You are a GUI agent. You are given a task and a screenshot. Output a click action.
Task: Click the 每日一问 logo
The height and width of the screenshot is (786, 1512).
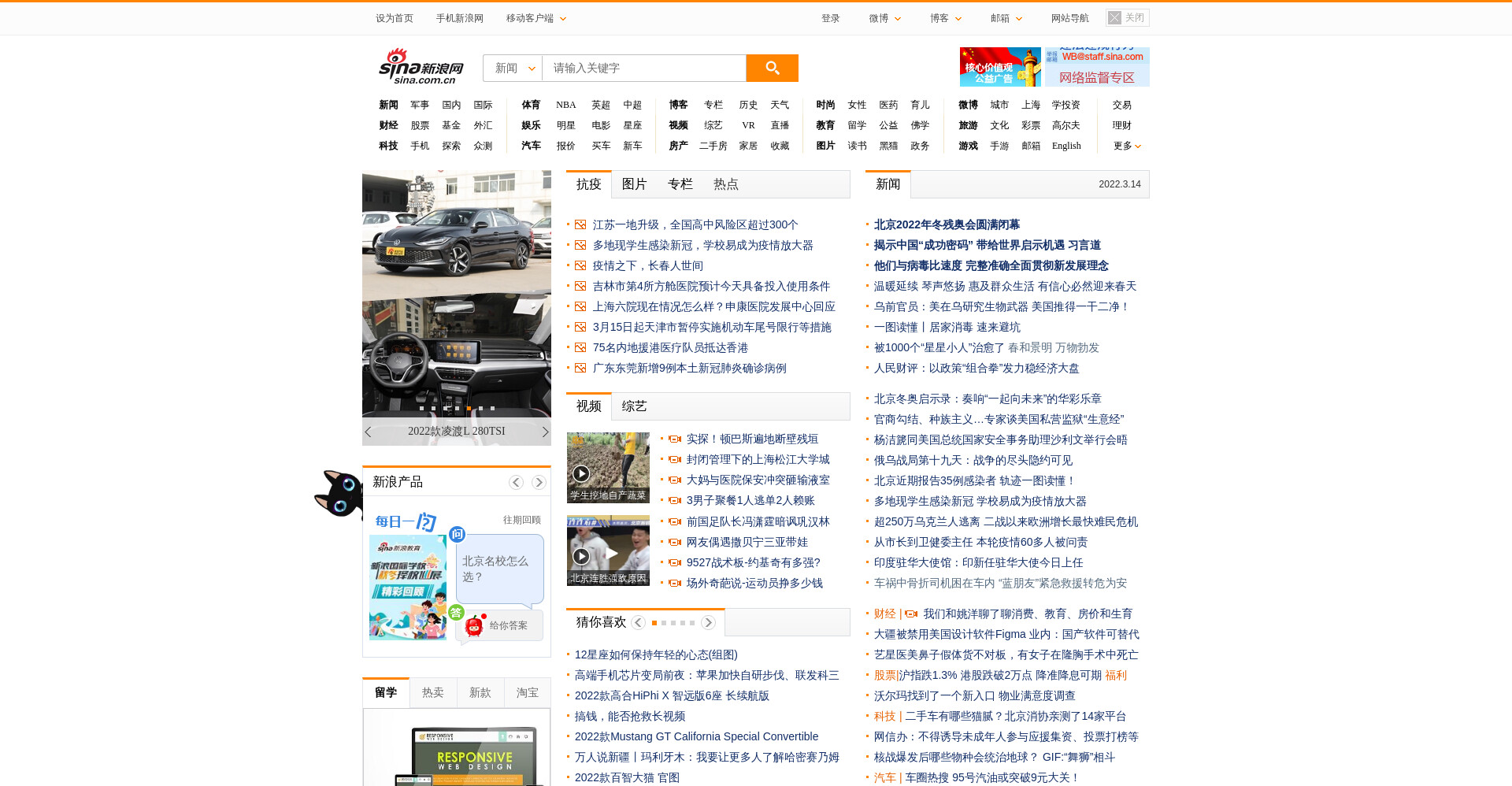(406, 521)
